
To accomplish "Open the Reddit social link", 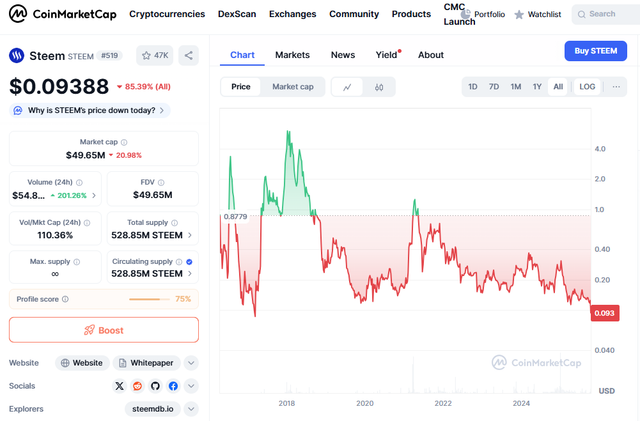I will pos(138,385).
